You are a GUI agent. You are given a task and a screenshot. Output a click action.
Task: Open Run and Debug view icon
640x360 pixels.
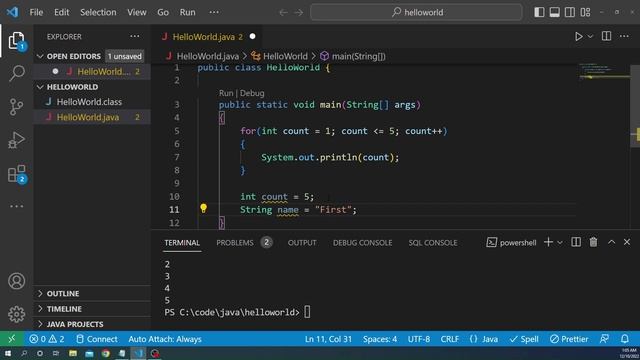tap(16, 140)
